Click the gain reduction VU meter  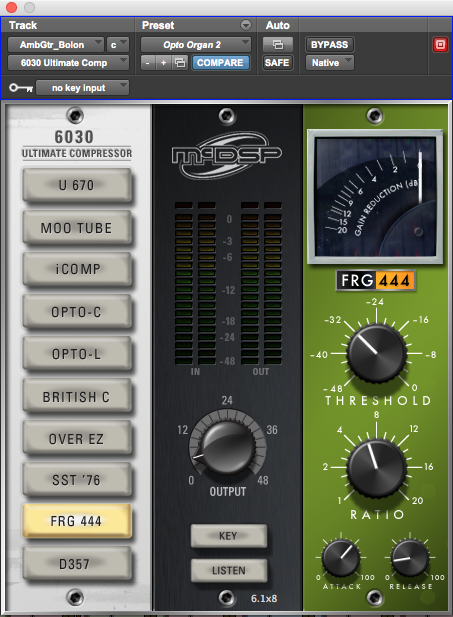[375, 197]
